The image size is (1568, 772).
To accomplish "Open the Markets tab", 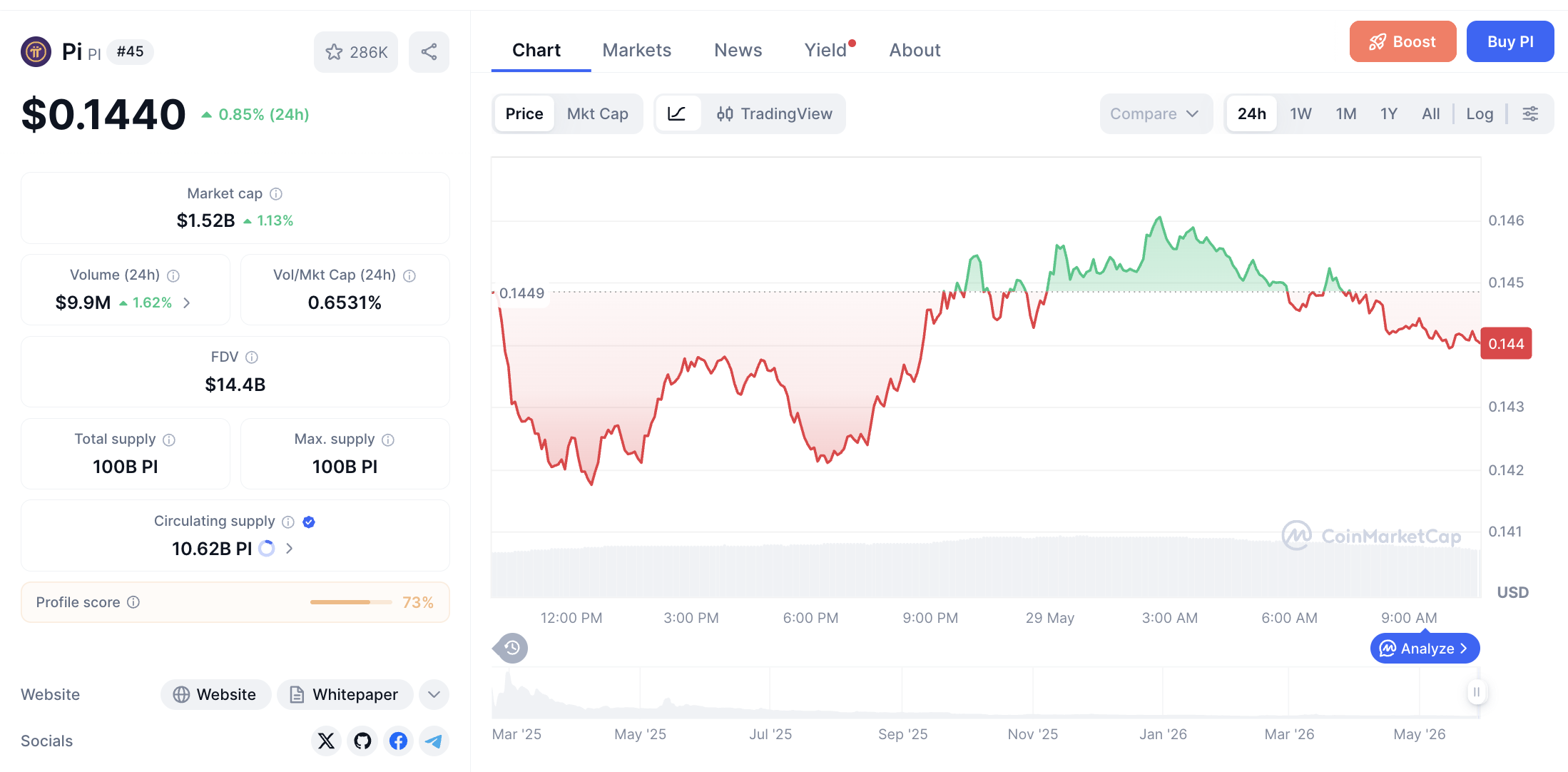I will click(636, 50).
